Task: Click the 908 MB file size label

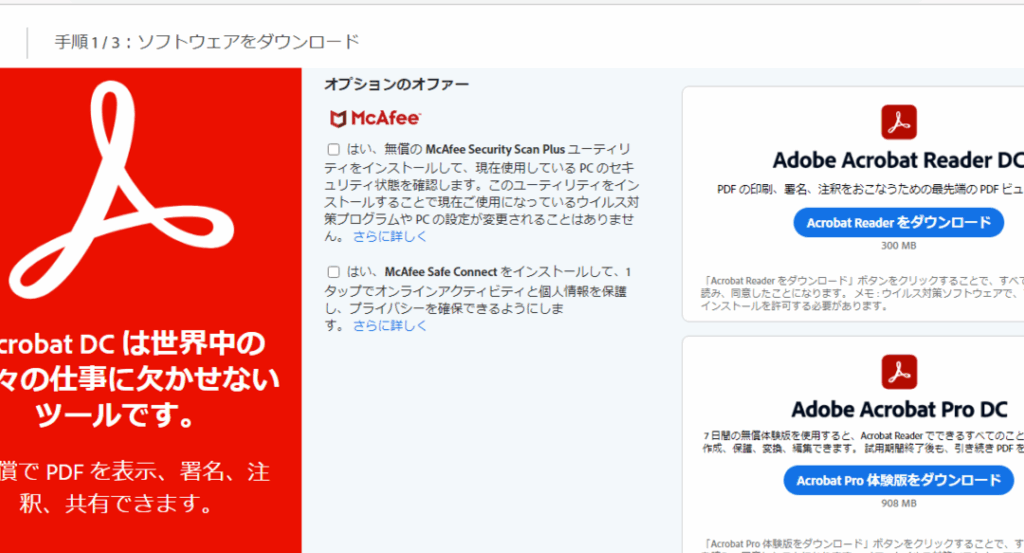Action: click(x=898, y=504)
